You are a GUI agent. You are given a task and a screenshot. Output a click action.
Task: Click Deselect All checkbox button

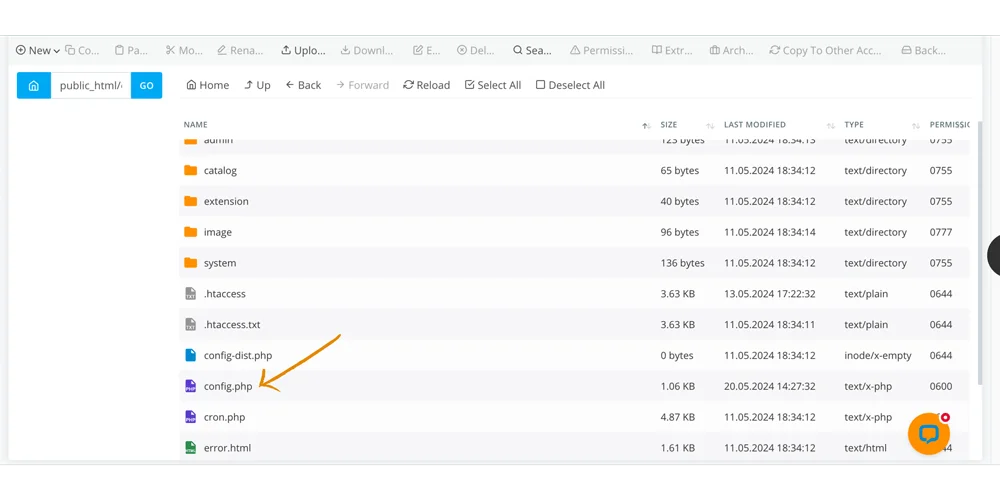click(x=570, y=85)
